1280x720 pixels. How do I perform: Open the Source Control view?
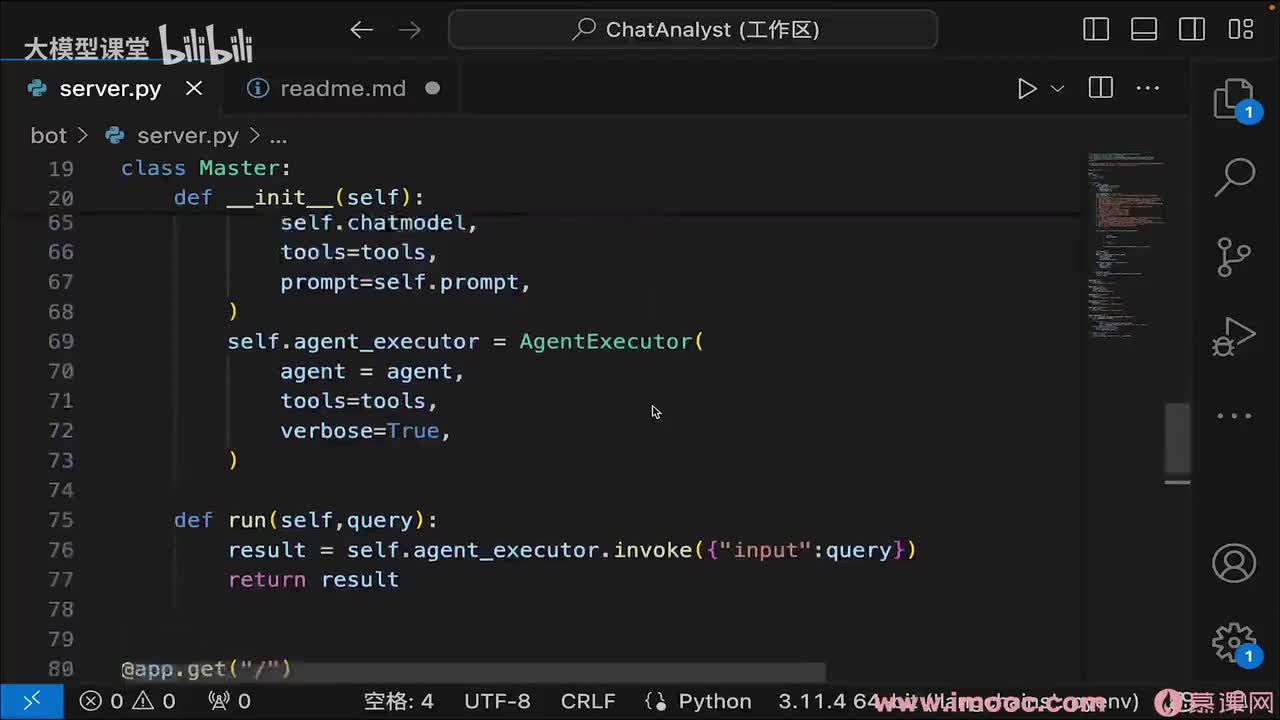click(x=1234, y=257)
